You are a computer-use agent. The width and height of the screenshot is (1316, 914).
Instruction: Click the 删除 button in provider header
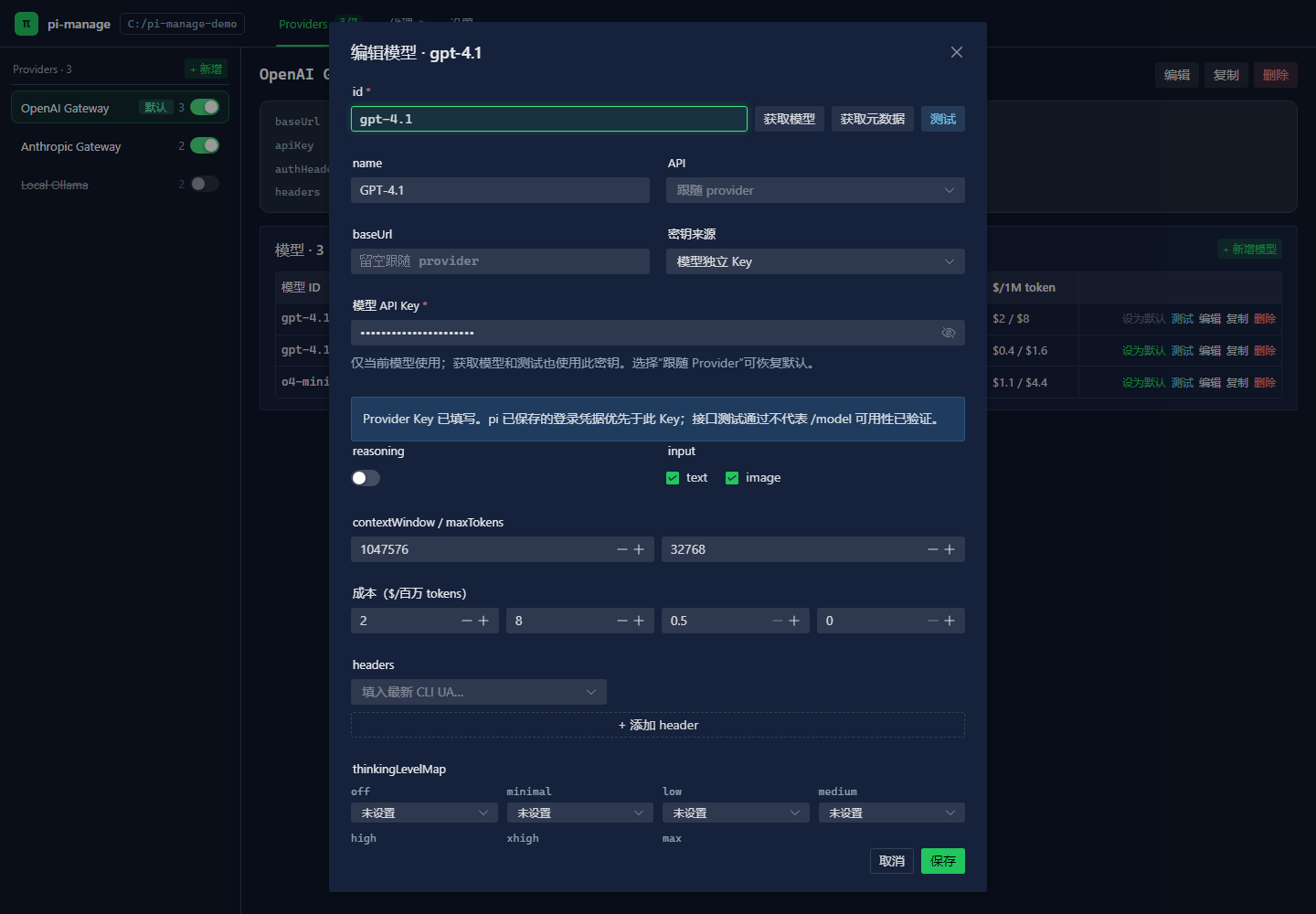pyautogui.click(x=1276, y=75)
